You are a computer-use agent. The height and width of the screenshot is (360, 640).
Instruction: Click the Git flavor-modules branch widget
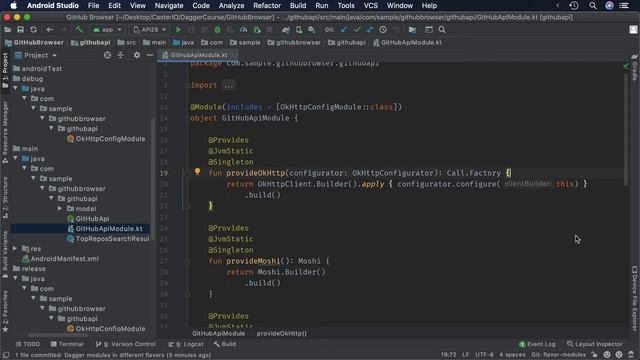[558, 355]
